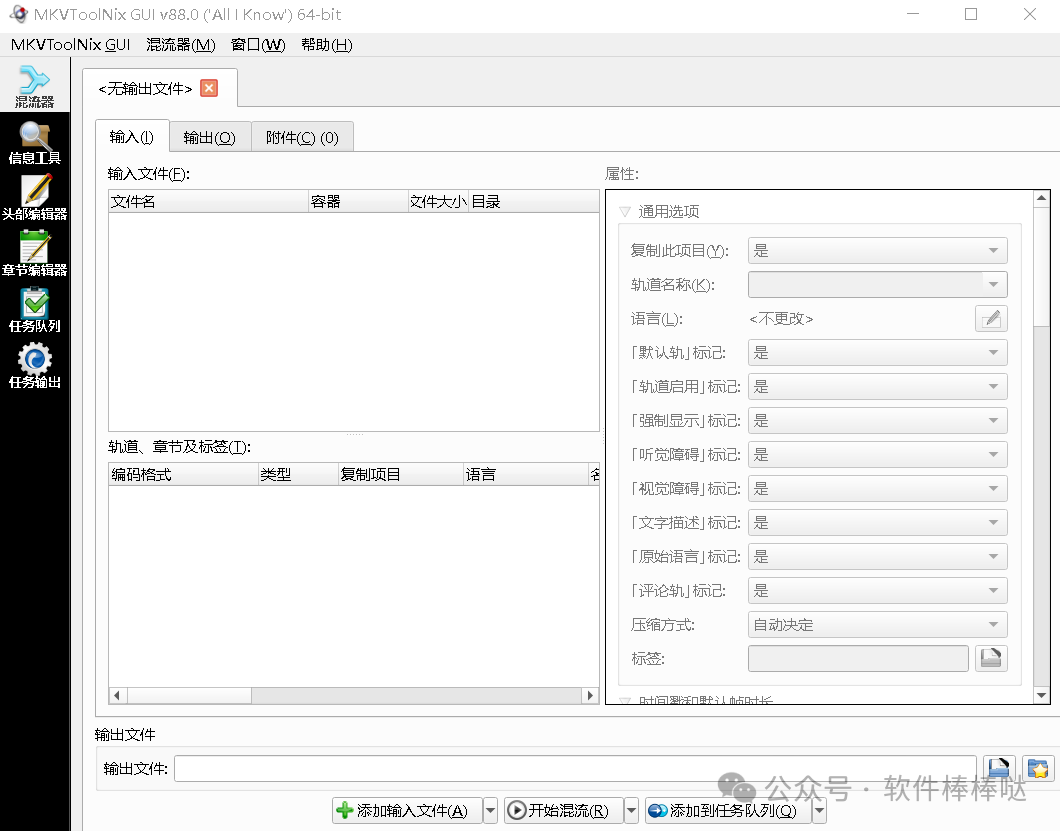Open the 窗口(W) menu

coord(258,45)
